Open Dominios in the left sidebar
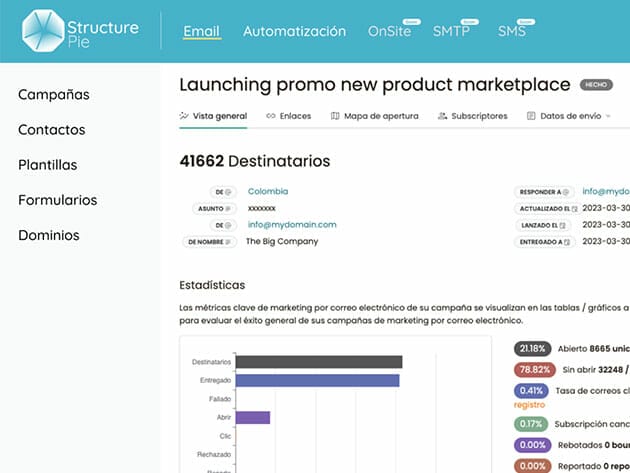This screenshot has width=630, height=473. (x=49, y=235)
